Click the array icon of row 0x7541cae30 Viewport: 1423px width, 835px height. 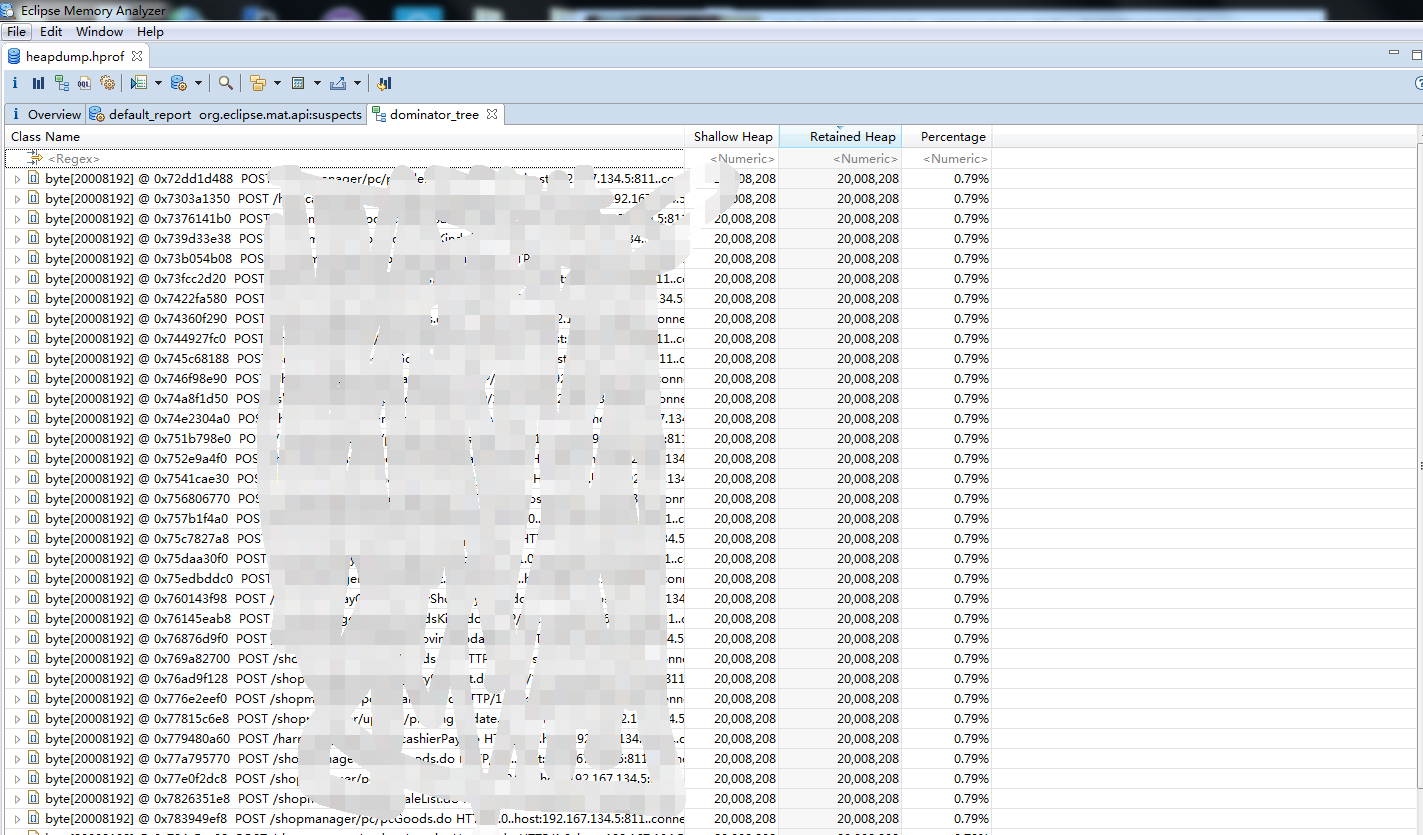tap(33, 478)
